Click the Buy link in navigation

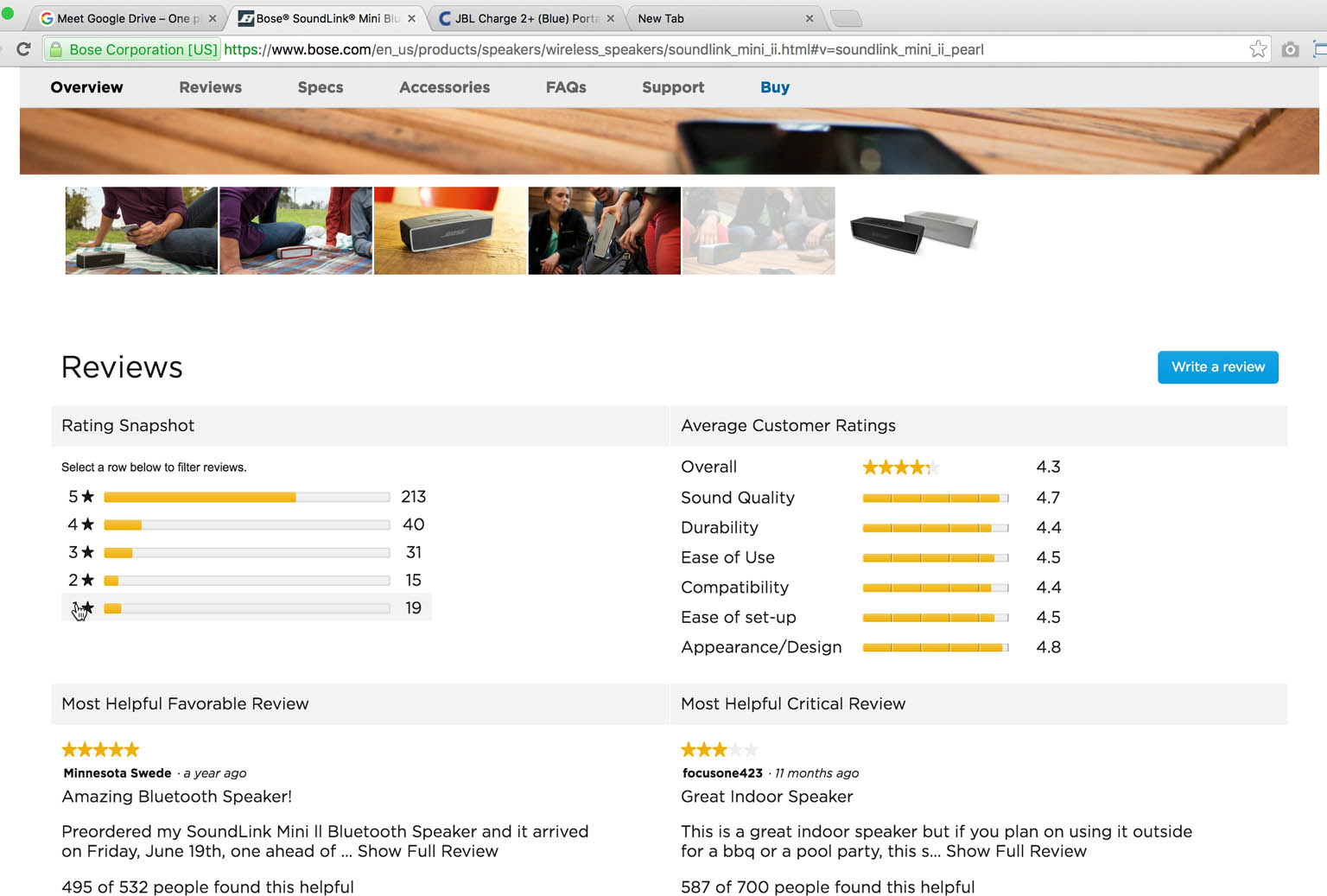[x=775, y=87]
